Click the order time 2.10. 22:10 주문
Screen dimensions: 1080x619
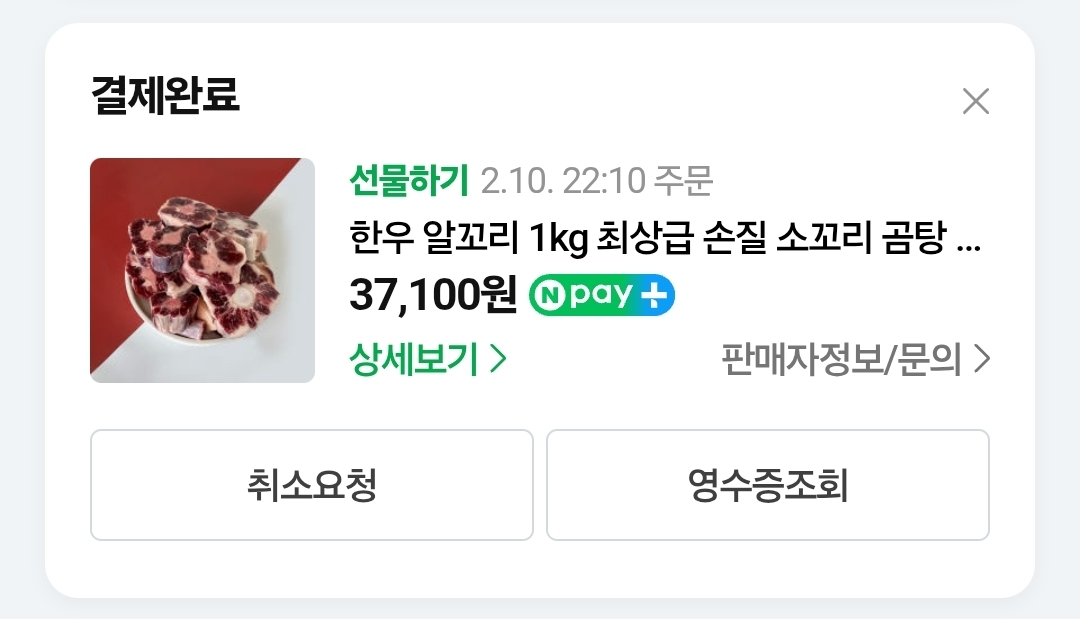coord(596,180)
